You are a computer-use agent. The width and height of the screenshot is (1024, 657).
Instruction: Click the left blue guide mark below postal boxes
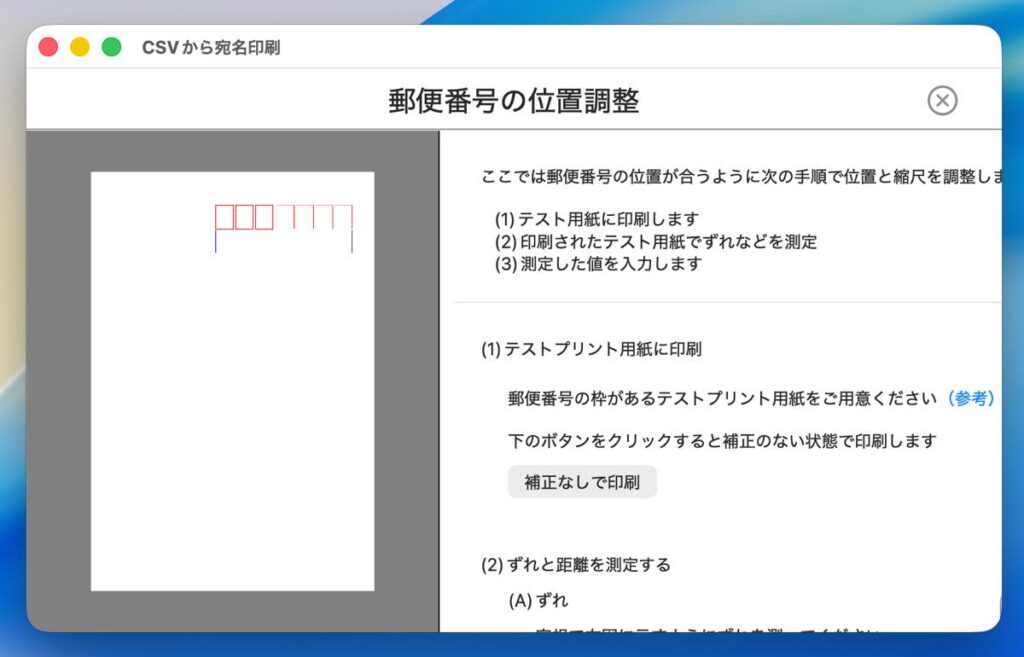[x=216, y=242]
